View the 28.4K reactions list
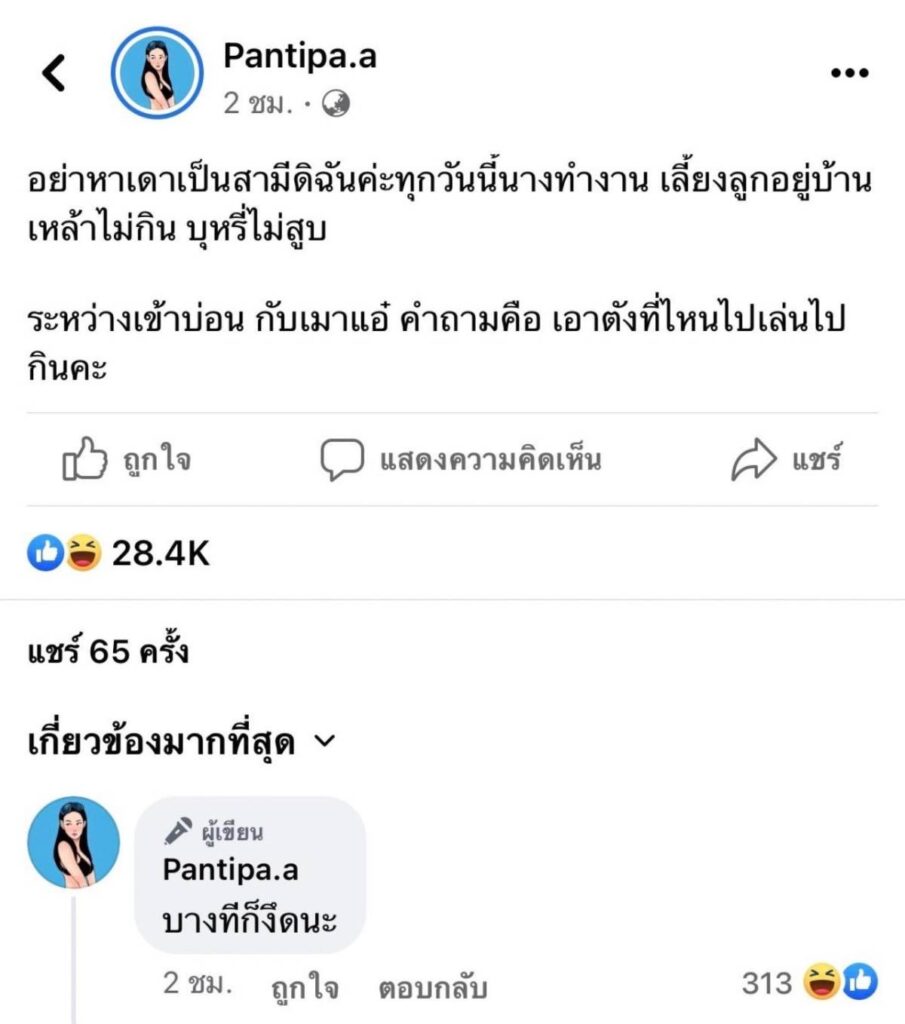The image size is (905, 1024). [x=160, y=552]
